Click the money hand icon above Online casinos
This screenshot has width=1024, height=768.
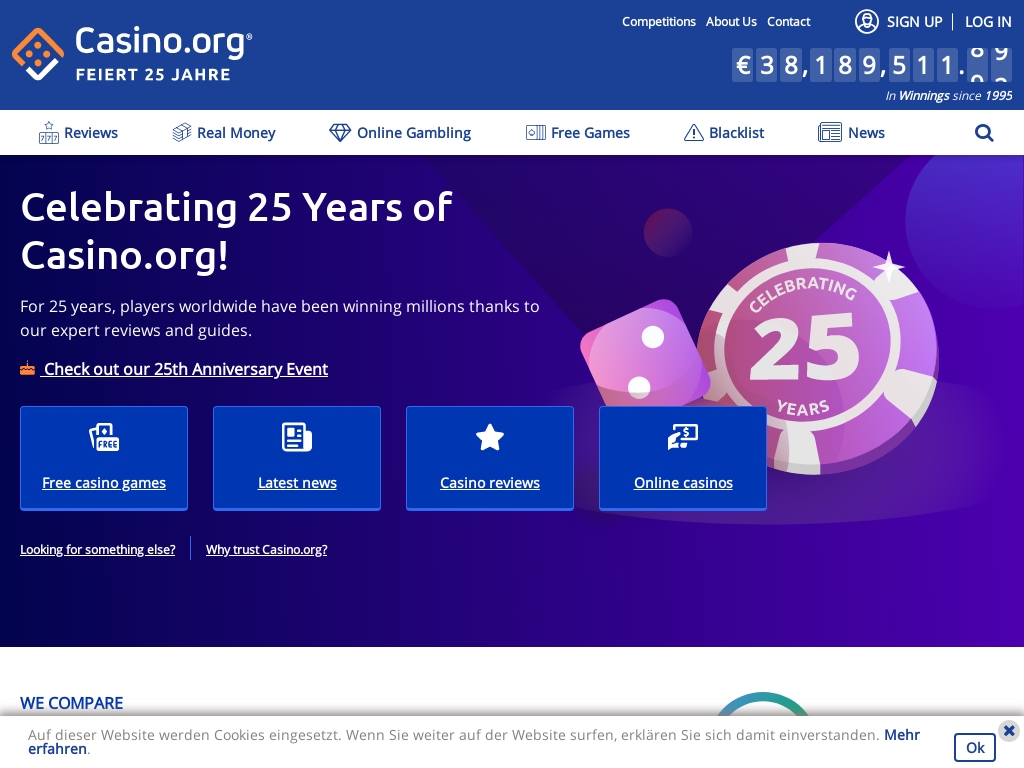pos(683,437)
